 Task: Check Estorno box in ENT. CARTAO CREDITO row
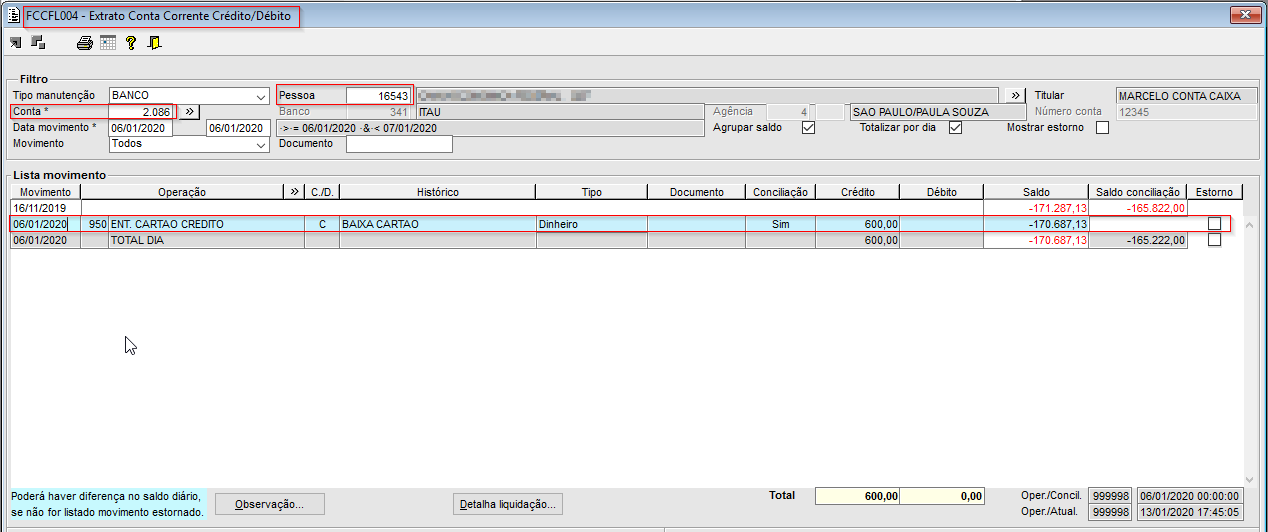pyautogui.click(x=1214, y=224)
